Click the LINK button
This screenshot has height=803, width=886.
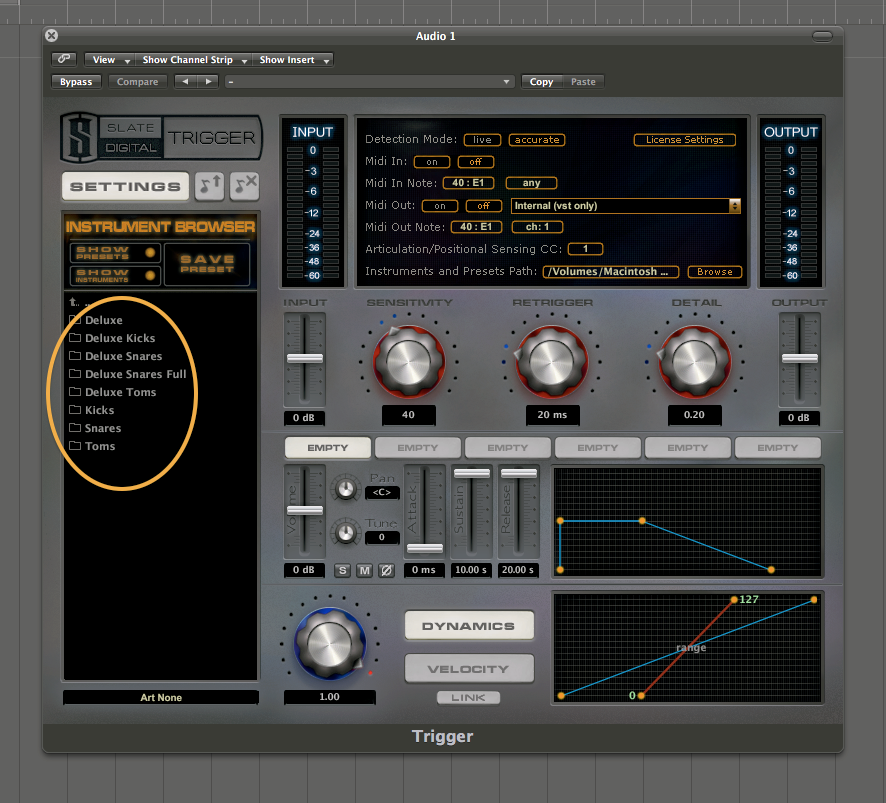468,698
